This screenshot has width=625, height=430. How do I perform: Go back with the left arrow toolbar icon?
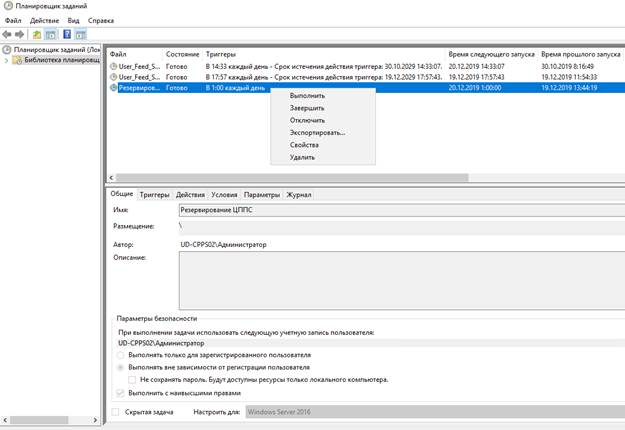7,35
